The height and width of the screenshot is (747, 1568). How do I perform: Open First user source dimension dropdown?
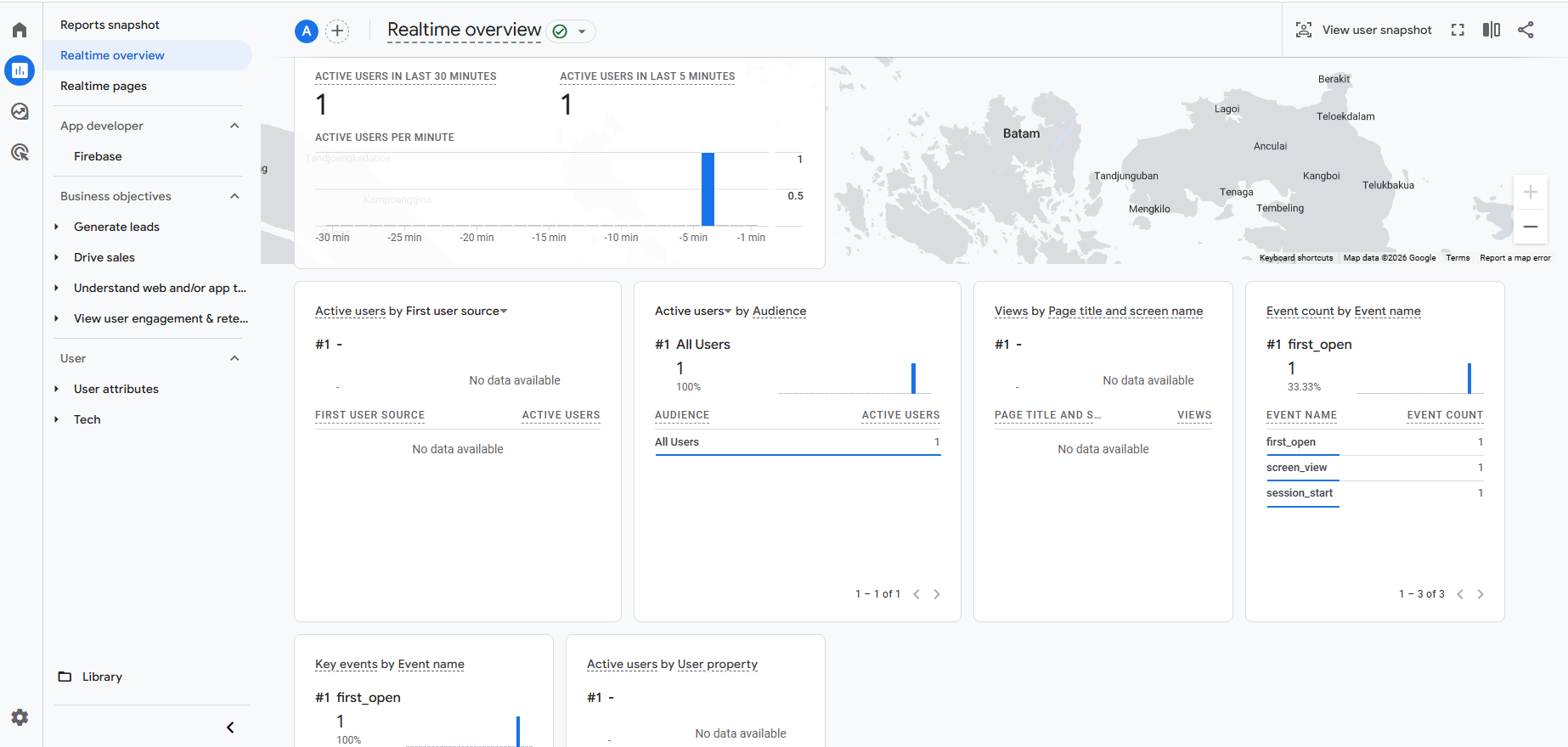(x=457, y=312)
